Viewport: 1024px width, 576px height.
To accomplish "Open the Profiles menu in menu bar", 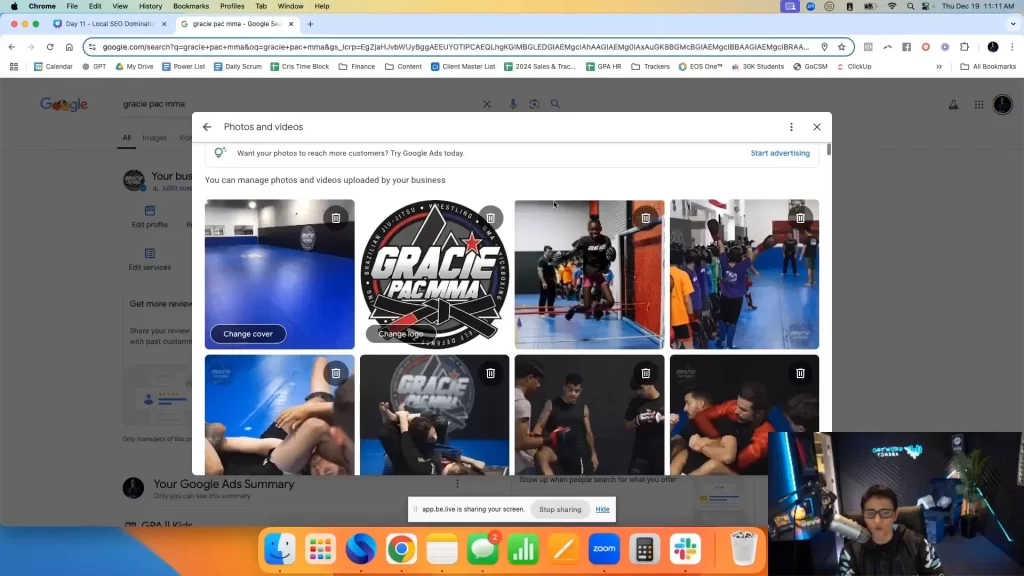I will (232, 6).
